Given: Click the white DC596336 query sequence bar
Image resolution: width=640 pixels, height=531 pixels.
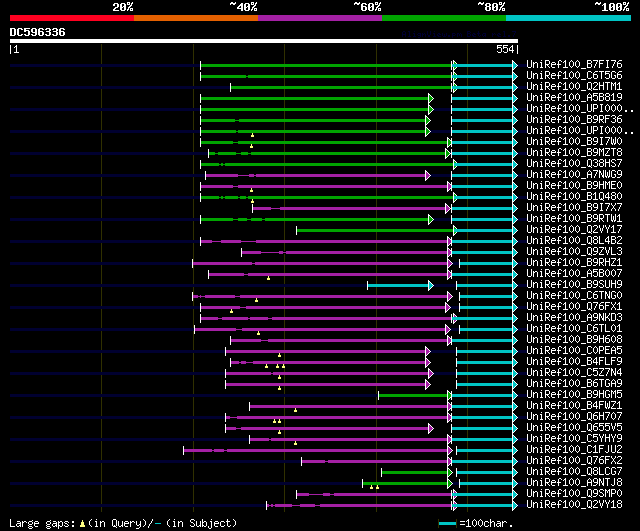Looking at the screenshot, I should [x=264, y=41].
